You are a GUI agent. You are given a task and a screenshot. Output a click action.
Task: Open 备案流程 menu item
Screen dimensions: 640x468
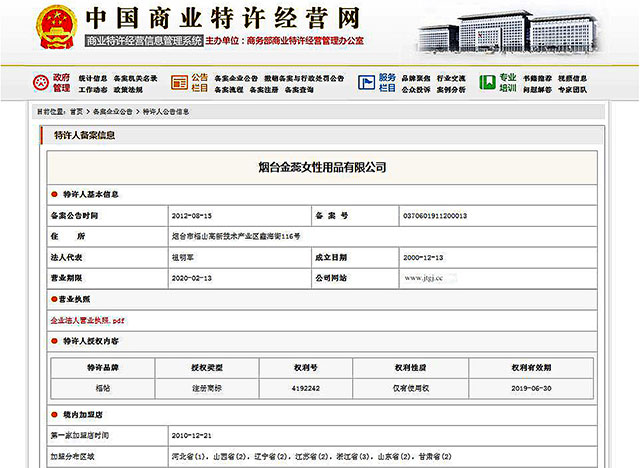click(229, 90)
